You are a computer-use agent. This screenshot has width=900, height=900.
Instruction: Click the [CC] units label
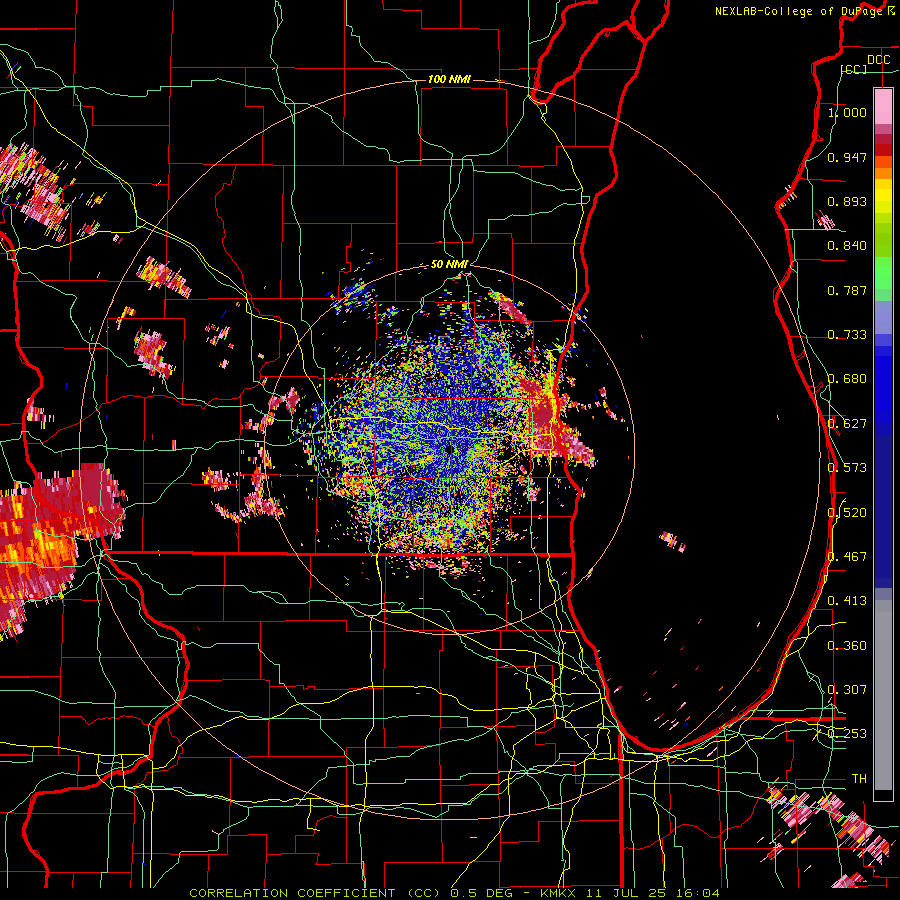point(854,69)
